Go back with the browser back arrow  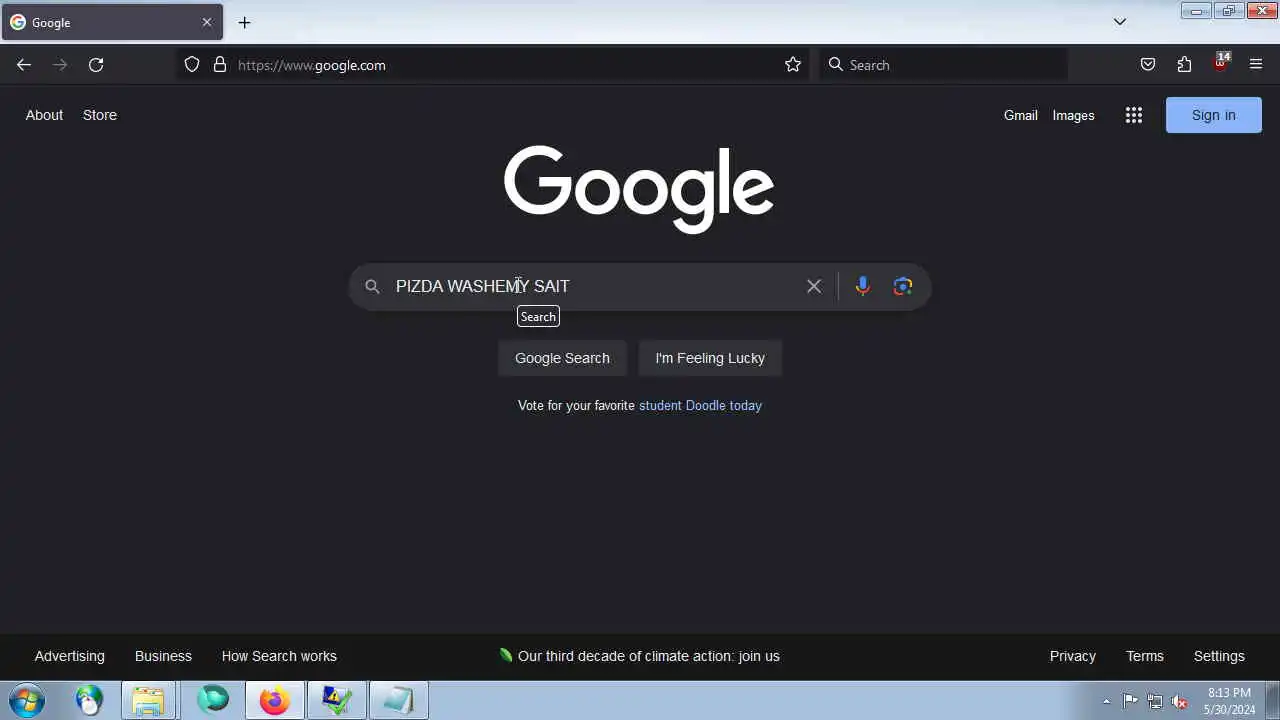coord(24,65)
